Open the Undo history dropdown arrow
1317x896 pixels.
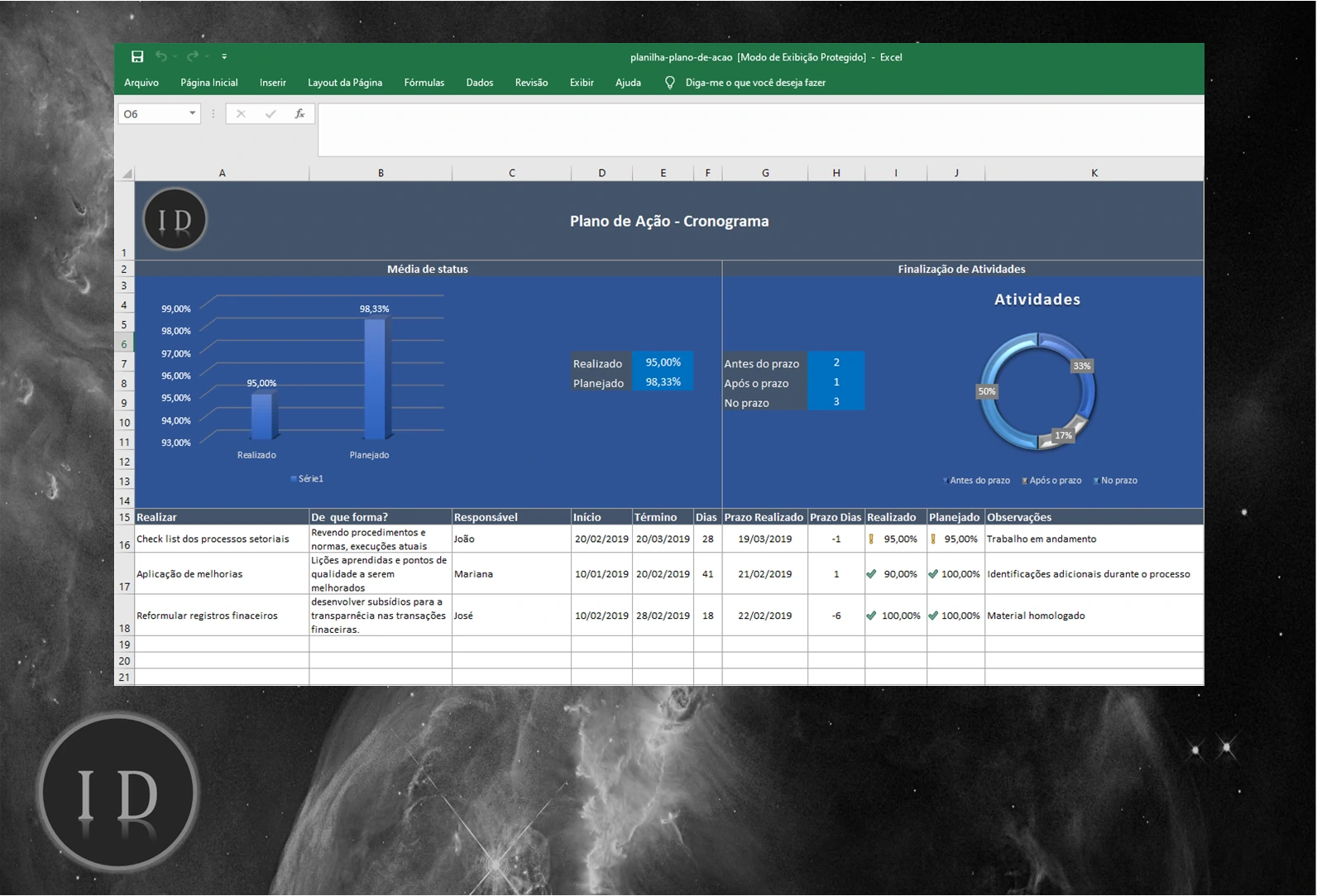pos(175,57)
